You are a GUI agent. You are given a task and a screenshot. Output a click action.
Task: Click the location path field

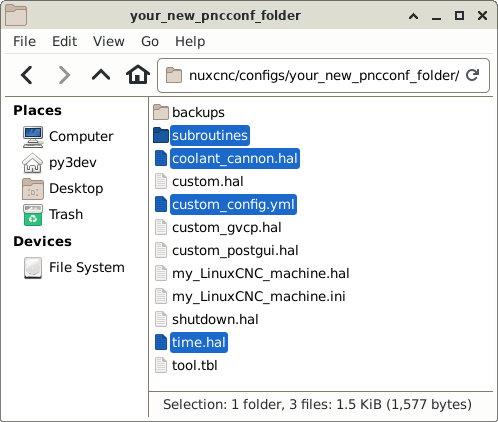(323, 76)
